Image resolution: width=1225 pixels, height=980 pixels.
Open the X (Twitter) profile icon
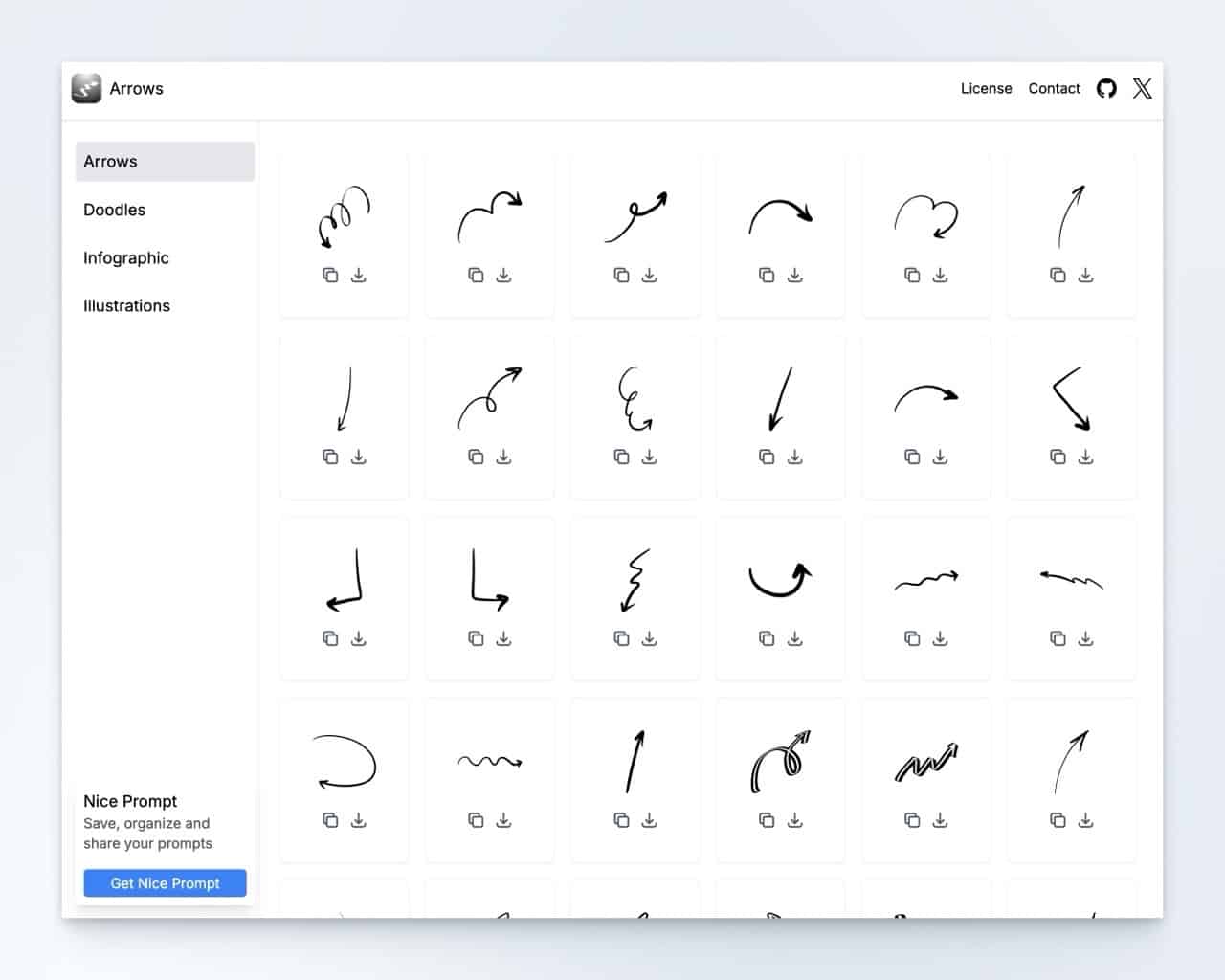click(x=1143, y=89)
